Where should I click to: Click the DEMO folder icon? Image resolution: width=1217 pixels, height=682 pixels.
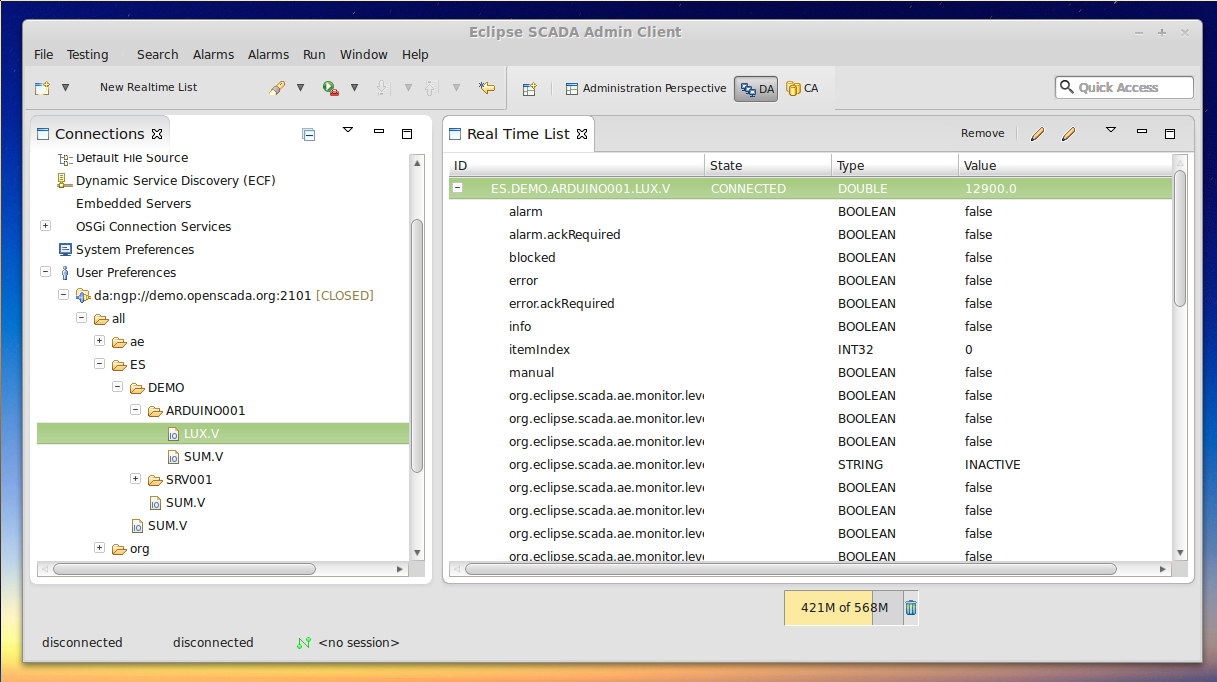tap(137, 388)
